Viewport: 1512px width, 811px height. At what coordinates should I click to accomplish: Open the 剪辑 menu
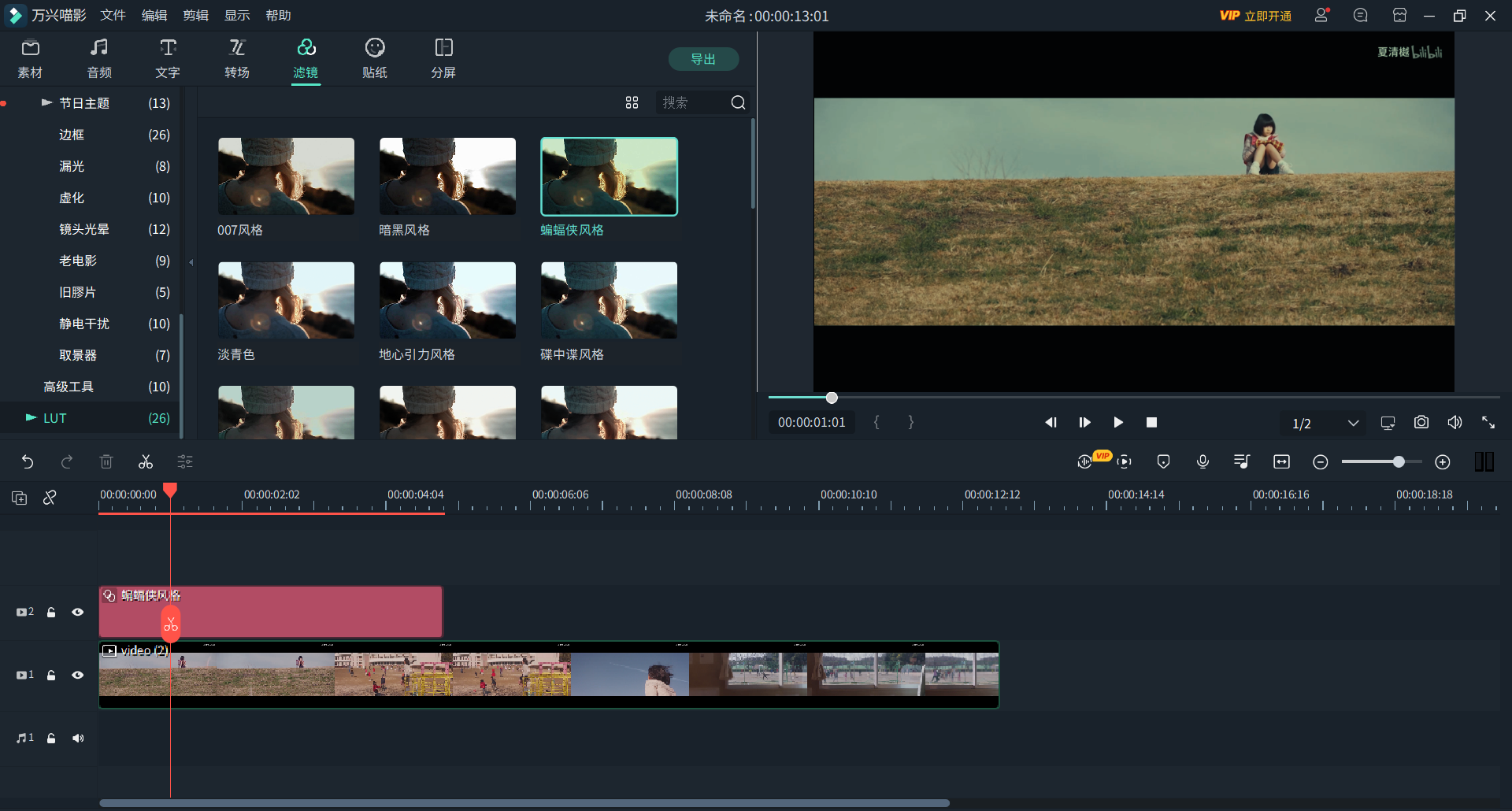tap(195, 16)
